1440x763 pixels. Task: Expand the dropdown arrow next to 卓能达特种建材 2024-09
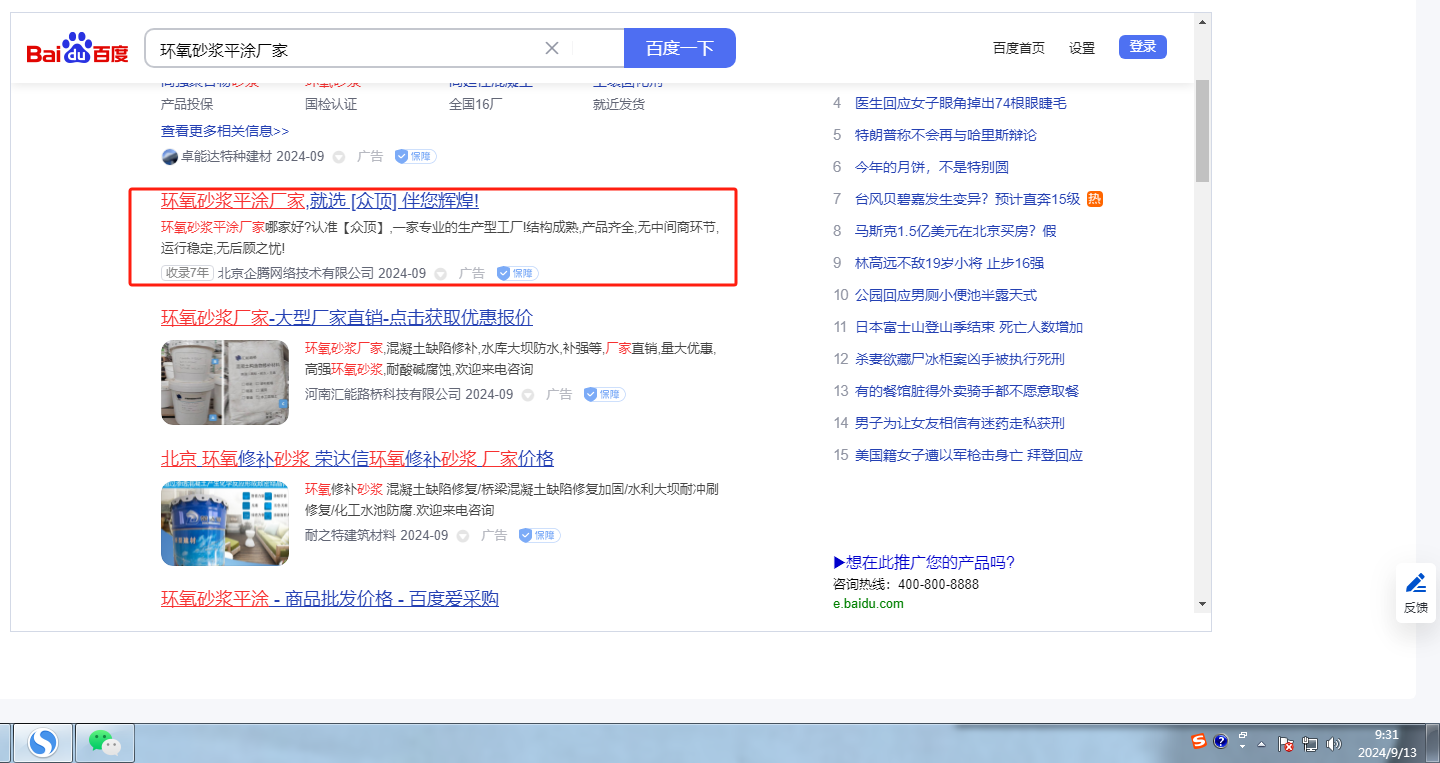click(x=339, y=157)
